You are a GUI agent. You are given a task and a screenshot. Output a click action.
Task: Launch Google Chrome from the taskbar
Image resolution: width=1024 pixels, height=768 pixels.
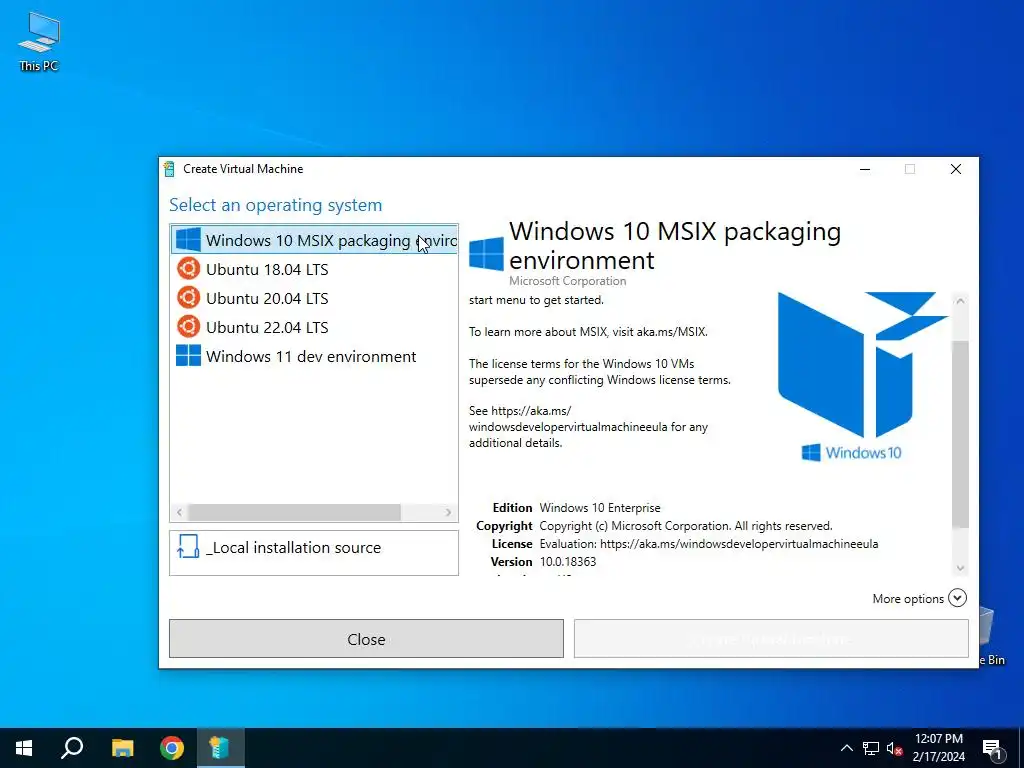pyautogui.click(x=172, y=748)
